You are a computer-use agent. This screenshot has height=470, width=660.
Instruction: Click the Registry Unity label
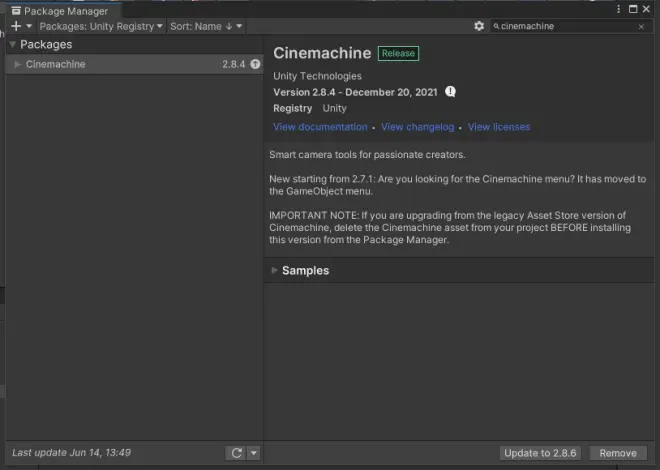tap(310, 108)
